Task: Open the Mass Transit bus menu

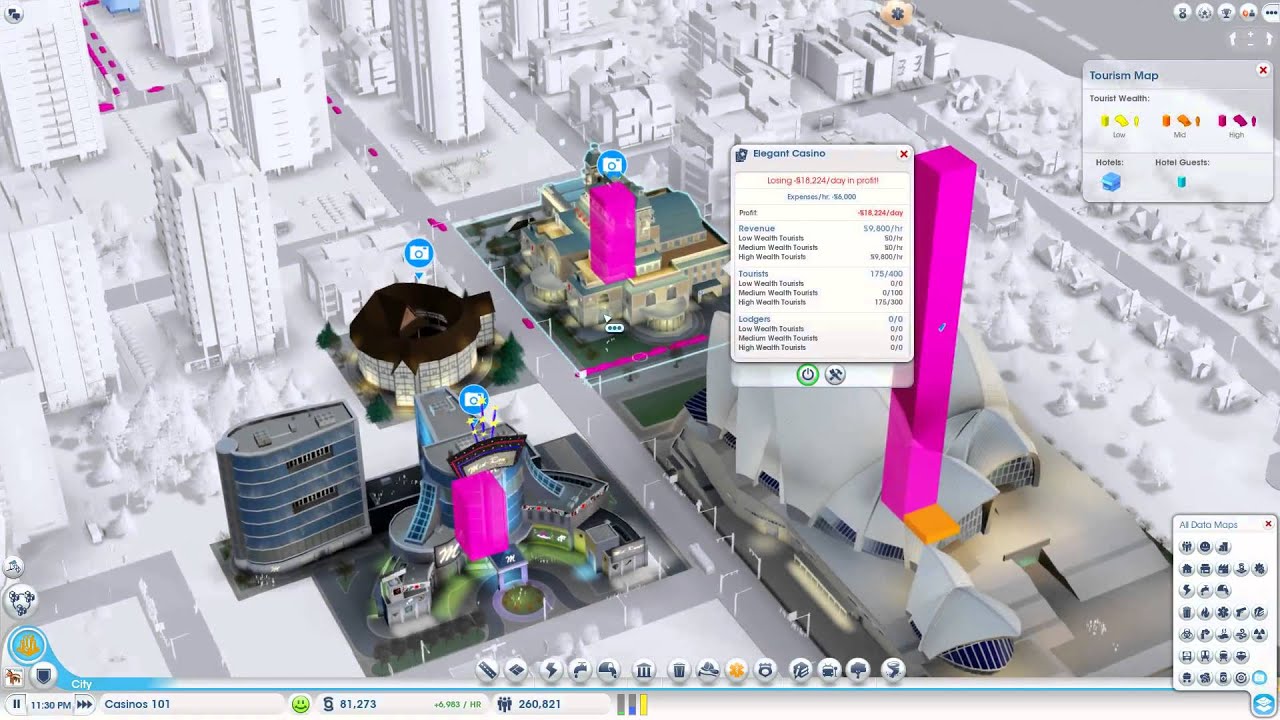Action: pyautogui.click(x=829, y=670)
